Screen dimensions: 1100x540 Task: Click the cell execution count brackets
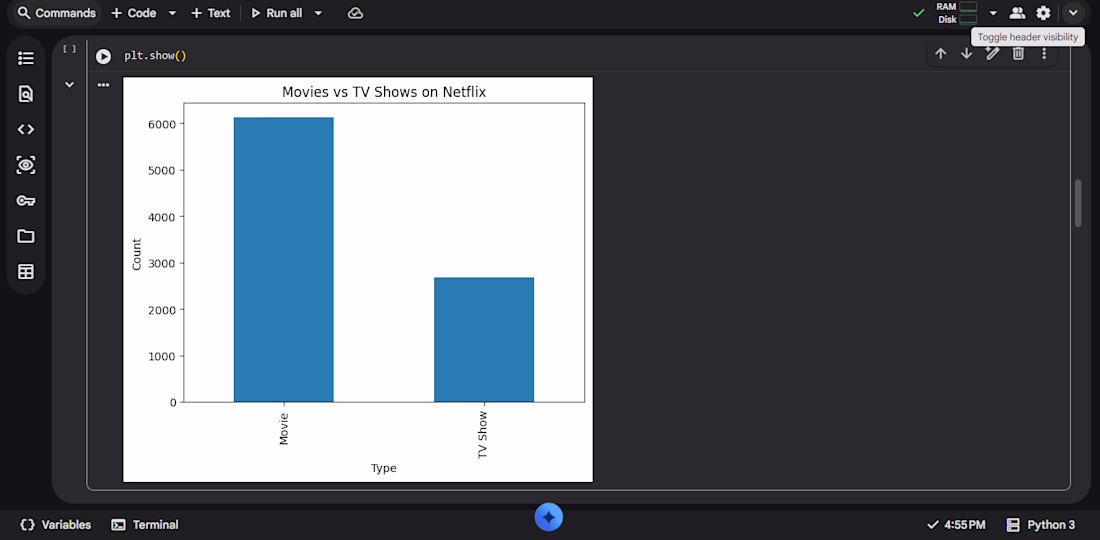[x=69, y=49]
